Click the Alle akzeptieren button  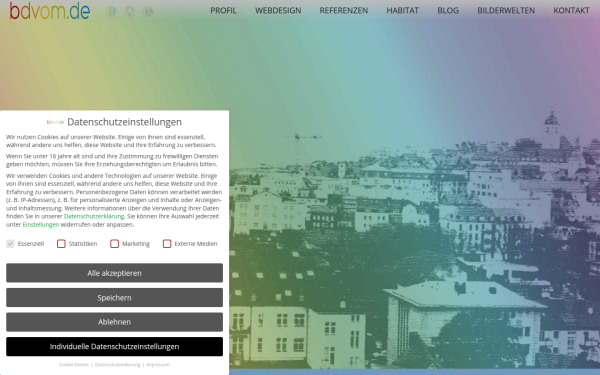[114, 273]
